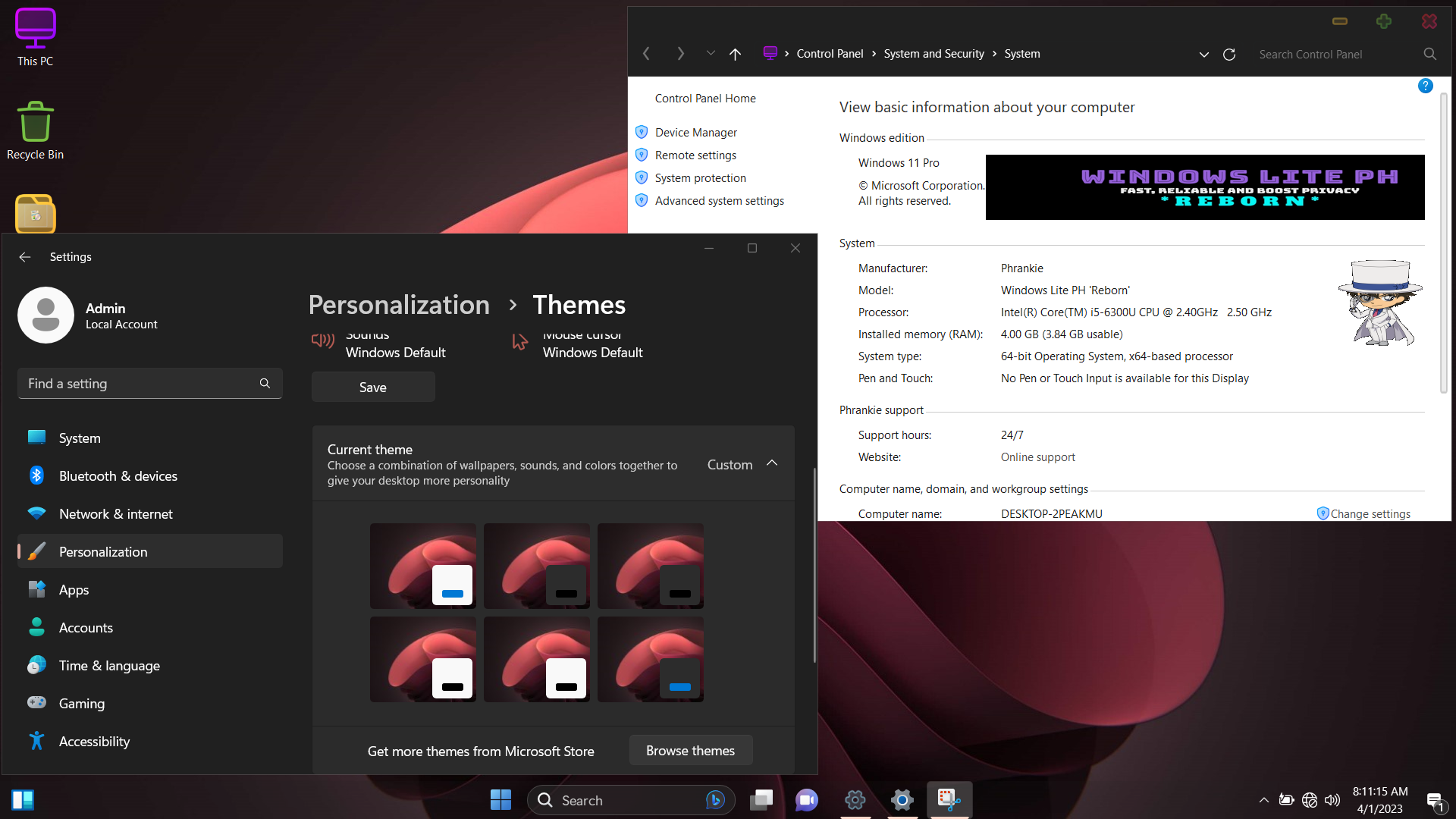Screen dimensions: 1456x819
Task: Open Control Panel help question mark
Action: 1425,86
